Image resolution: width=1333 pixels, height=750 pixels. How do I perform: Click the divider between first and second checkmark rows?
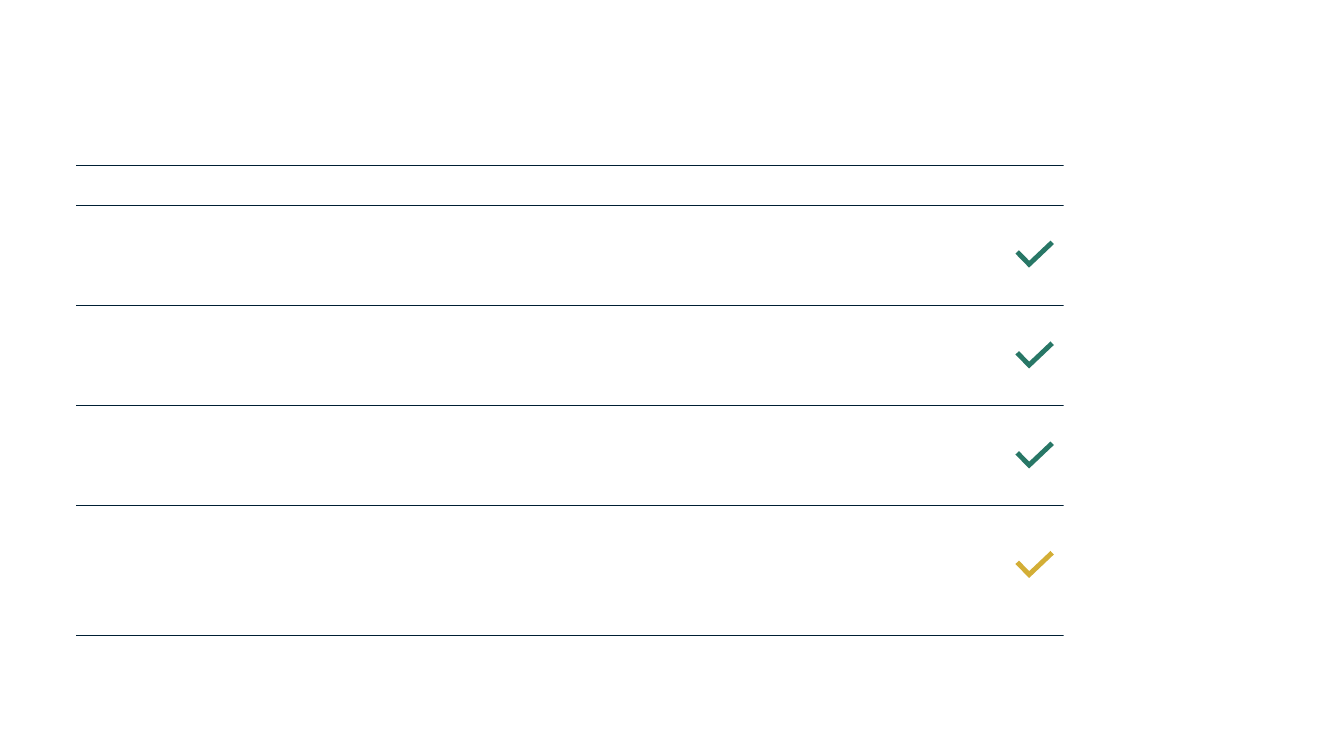tap(570, 305)
